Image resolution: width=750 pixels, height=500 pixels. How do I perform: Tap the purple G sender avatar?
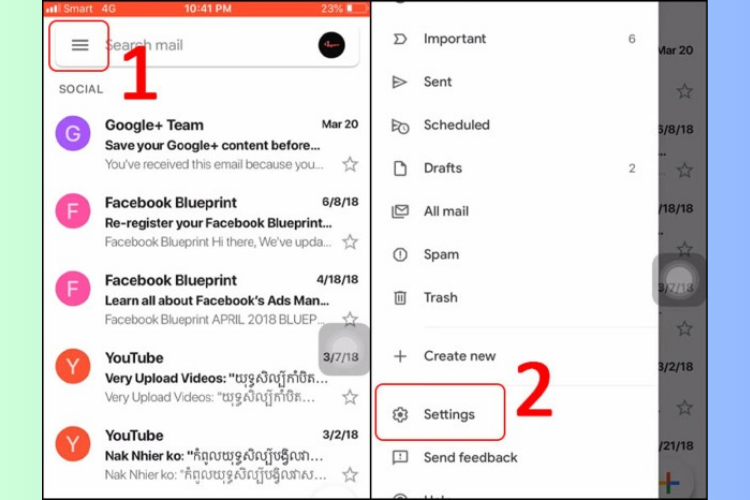click(73, 133)
